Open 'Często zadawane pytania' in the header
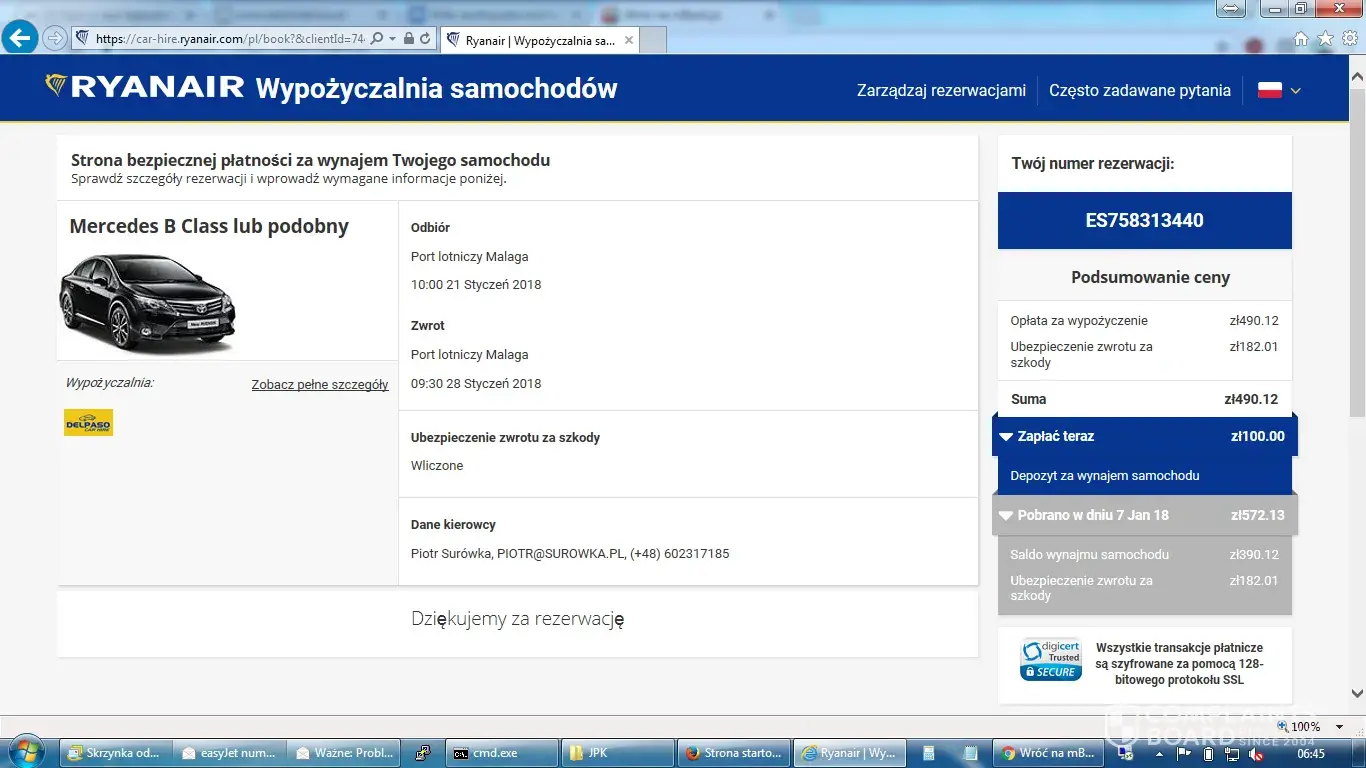The image size is (1366, 768). tap(1139, 90)
